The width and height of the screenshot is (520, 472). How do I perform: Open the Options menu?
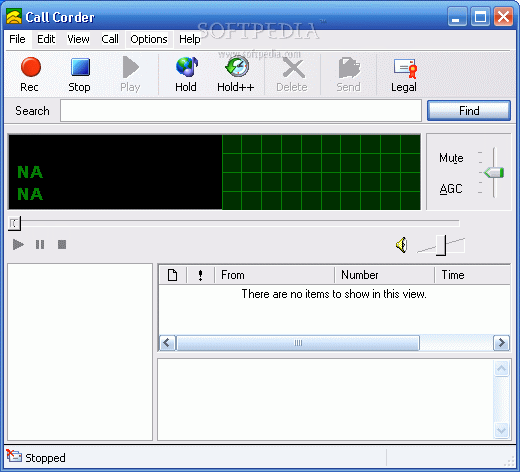(x=149, y=39)
